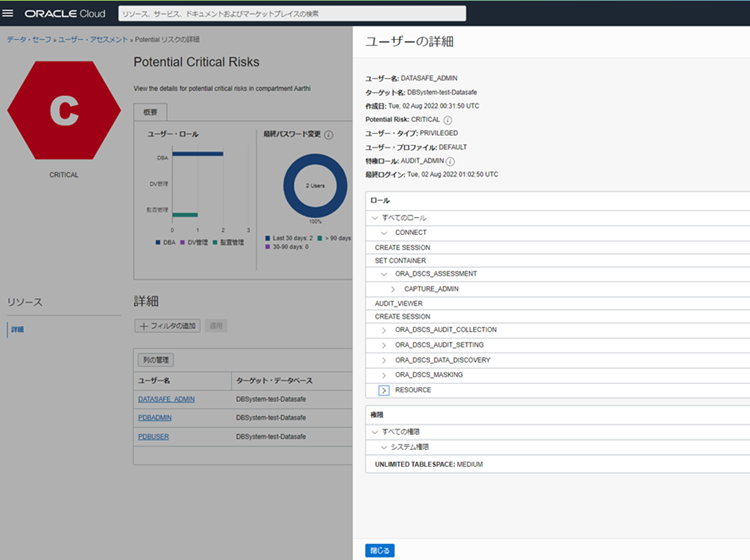
Task: Click the last password change info icon
Action: (x=329, y=135)
